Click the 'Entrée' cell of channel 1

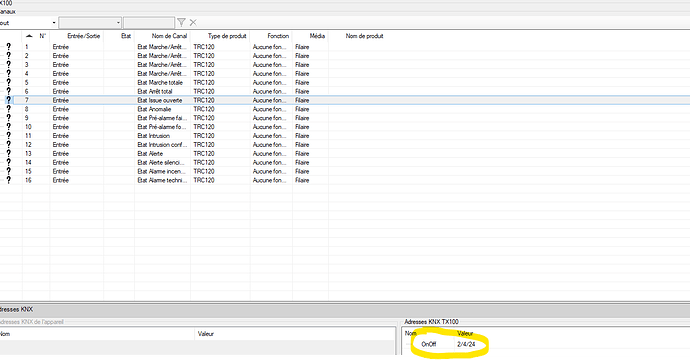pos(61,47)
